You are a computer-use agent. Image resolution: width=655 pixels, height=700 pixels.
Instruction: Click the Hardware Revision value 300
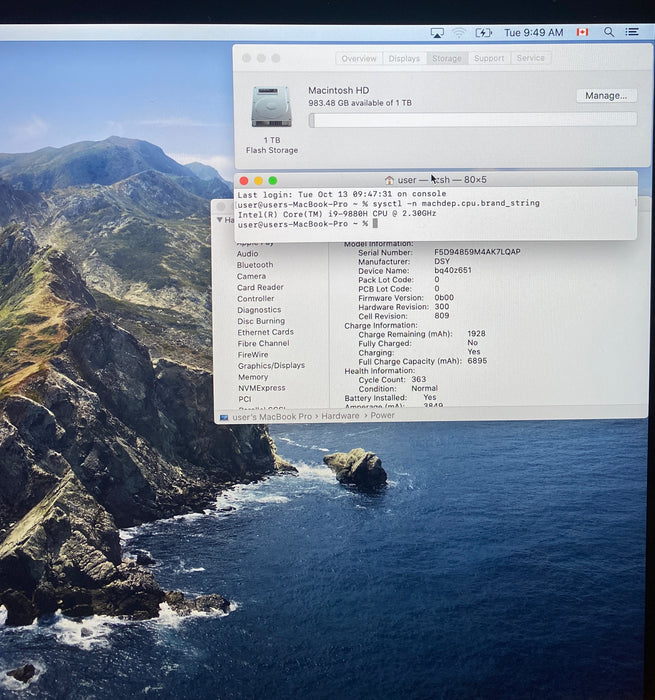[x=442, y=307]
